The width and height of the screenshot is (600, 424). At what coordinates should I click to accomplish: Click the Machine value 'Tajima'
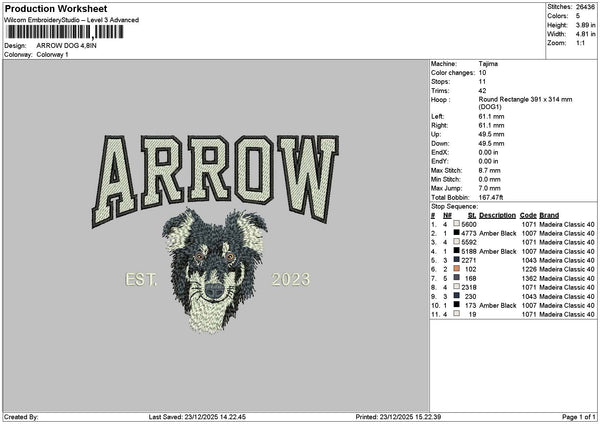pos(488,64)
